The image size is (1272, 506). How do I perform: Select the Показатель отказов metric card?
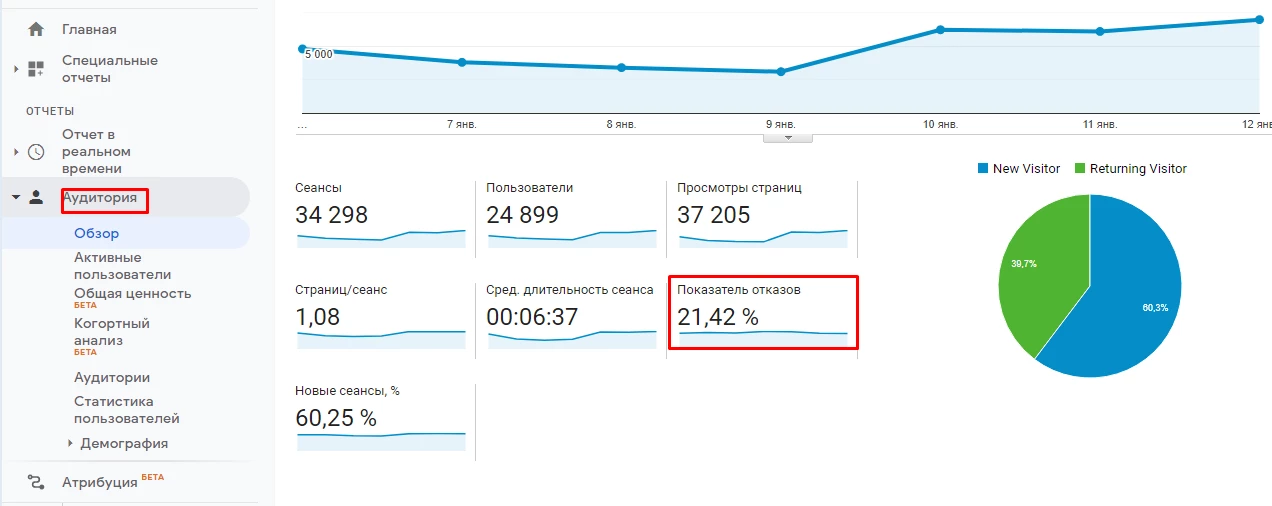tap(763, 314)
